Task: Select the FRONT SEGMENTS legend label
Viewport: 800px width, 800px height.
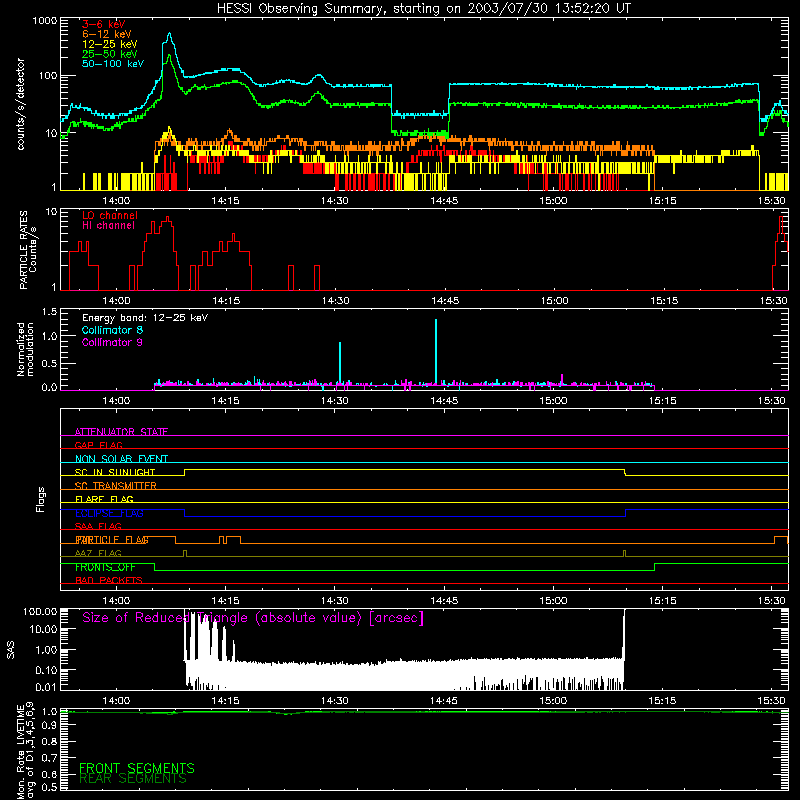Action: (x=137, y=768)
